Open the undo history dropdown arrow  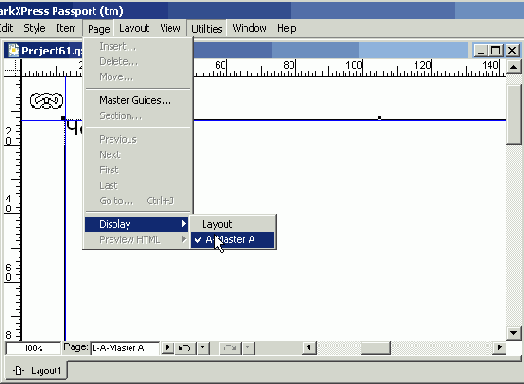[x=203, y=348]
